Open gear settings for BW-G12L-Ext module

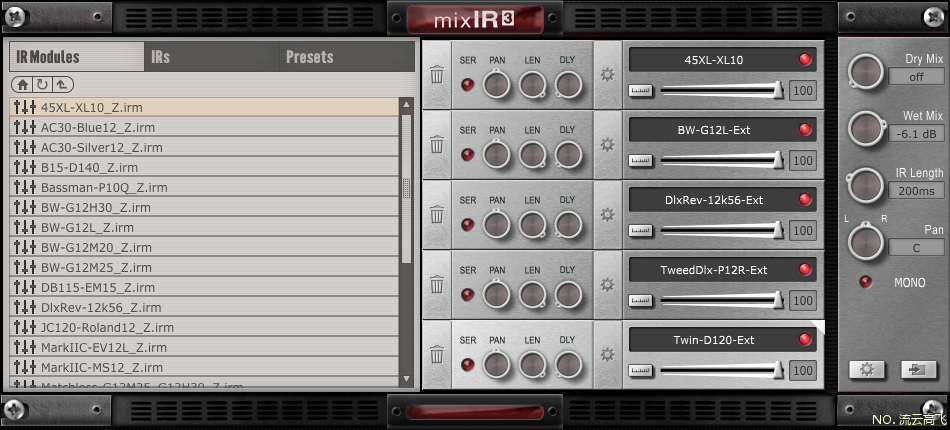(608, 145)
